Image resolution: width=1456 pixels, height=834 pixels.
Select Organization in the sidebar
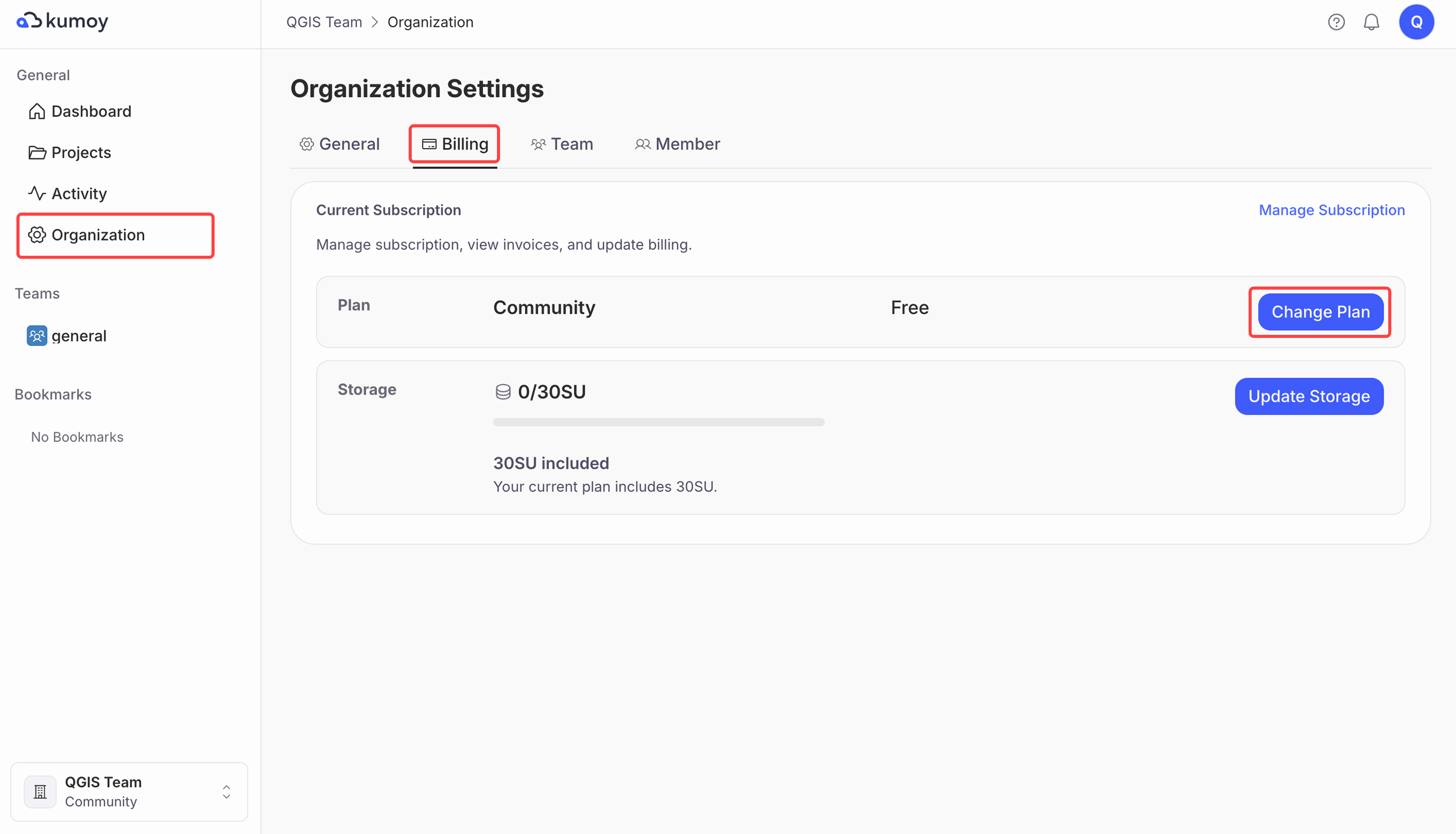(98, 235)
